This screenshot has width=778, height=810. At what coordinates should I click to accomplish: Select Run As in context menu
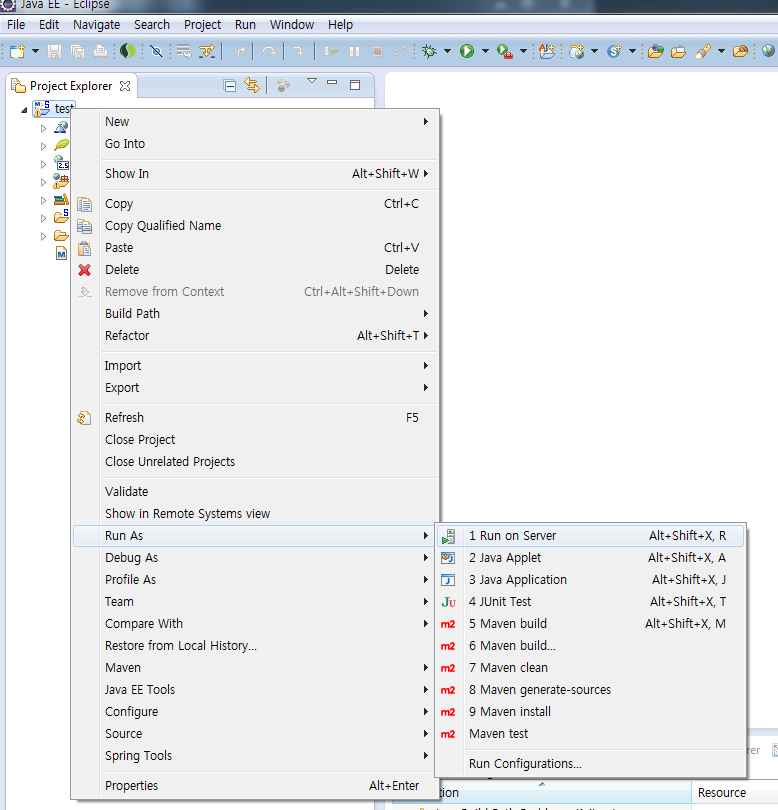click(x=256, y=536)
